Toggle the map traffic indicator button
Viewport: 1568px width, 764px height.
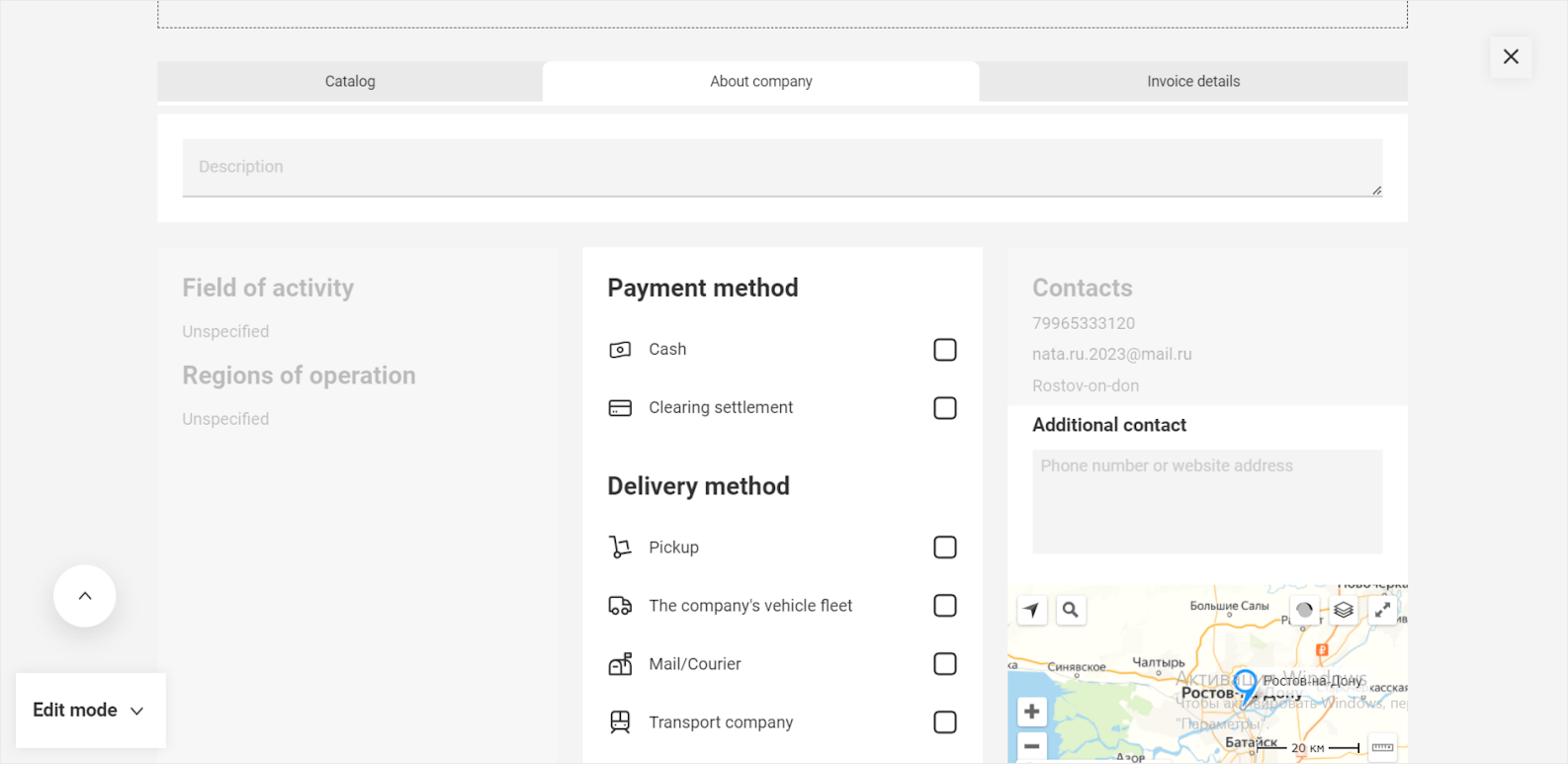(1304, 610)
